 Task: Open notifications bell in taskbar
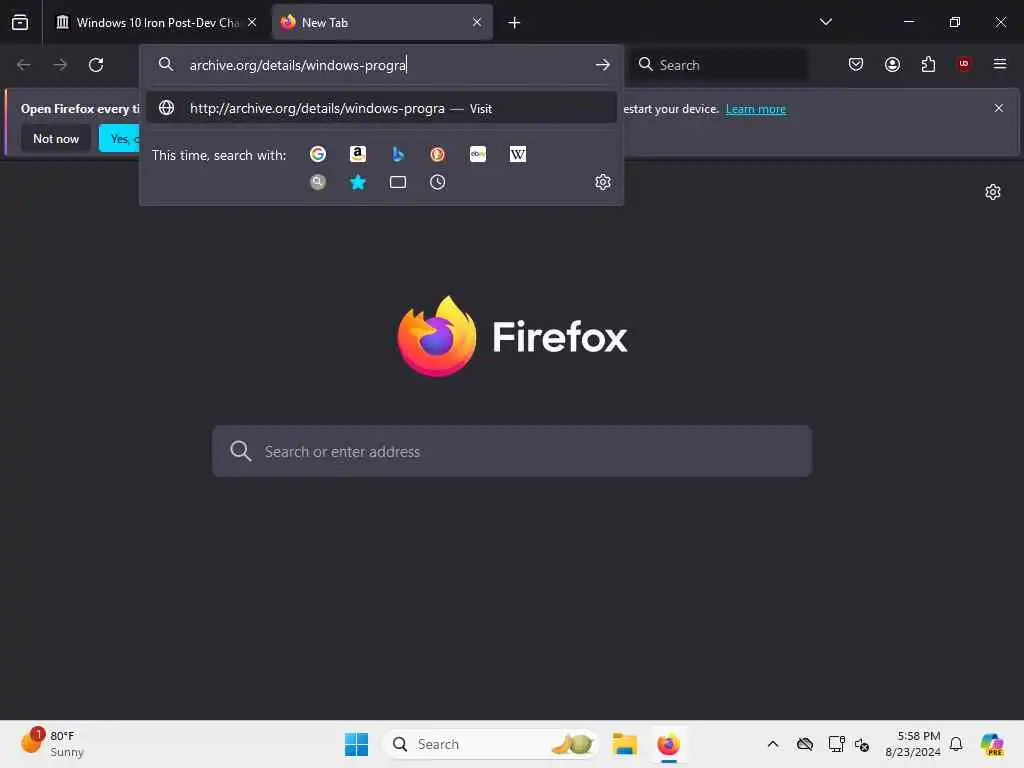(956, 744)
